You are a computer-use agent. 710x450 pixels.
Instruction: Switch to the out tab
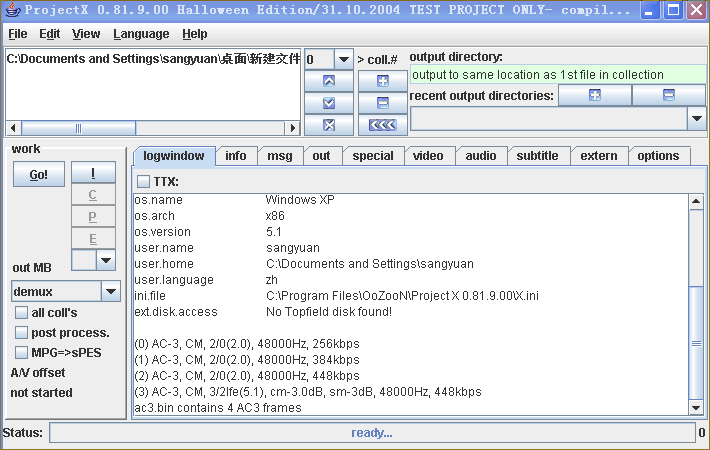click(321, 156)
